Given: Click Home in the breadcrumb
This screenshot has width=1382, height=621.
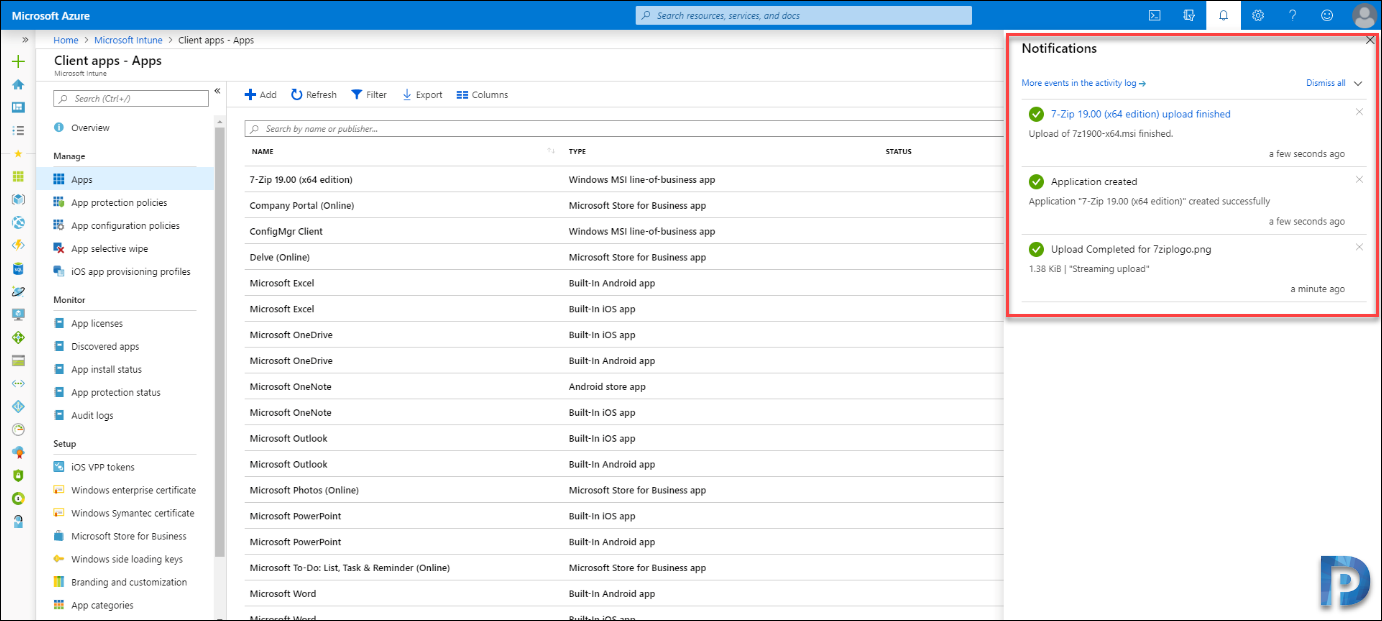Looking at the screenshot, I should [66, 40].
